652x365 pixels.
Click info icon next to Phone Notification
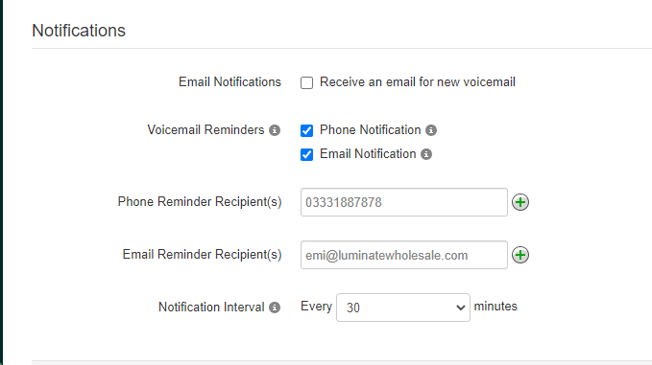click(431, 130)
